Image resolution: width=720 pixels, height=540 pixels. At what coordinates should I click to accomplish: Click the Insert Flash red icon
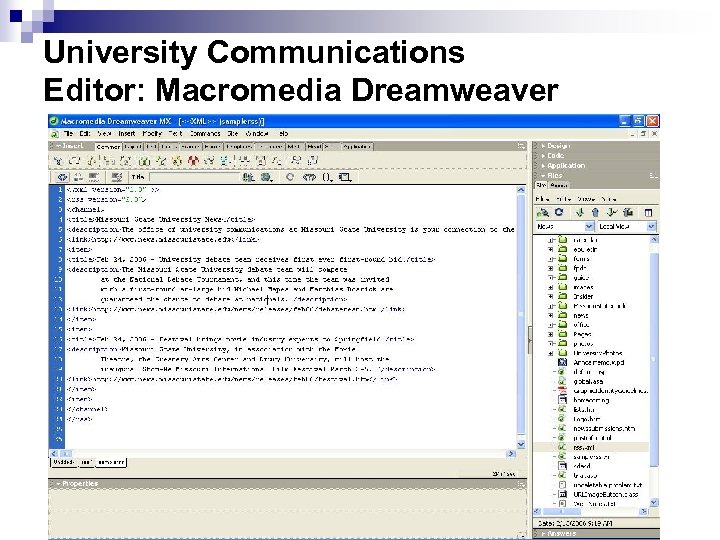point(193,161)
